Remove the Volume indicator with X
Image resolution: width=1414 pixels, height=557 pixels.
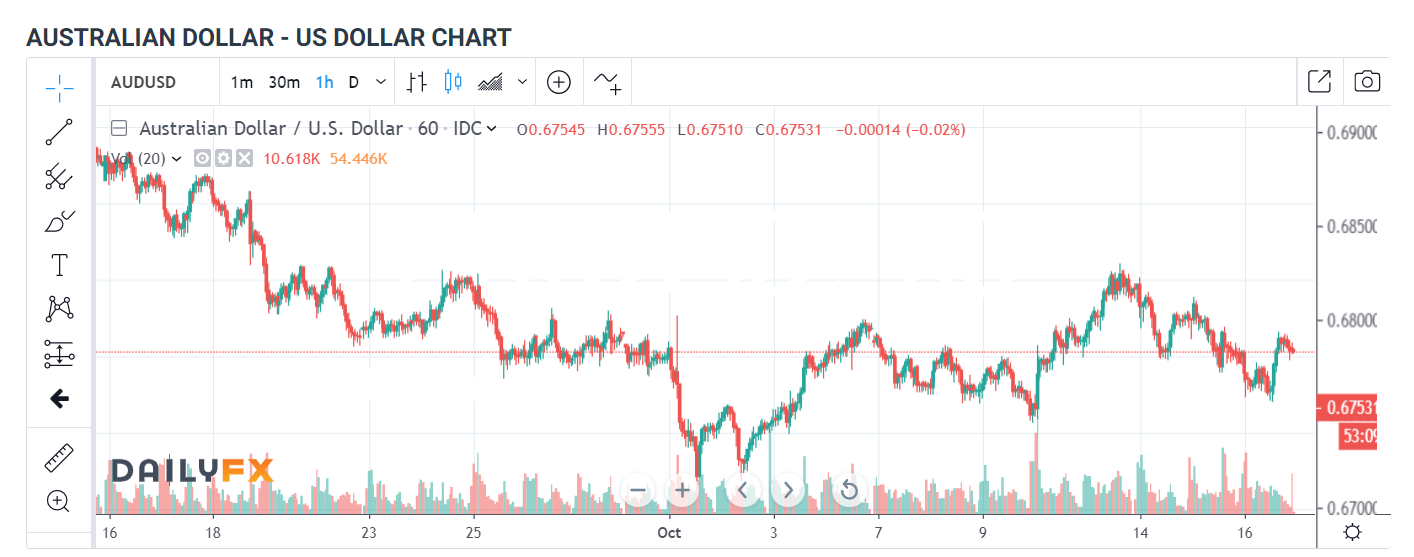244,158
